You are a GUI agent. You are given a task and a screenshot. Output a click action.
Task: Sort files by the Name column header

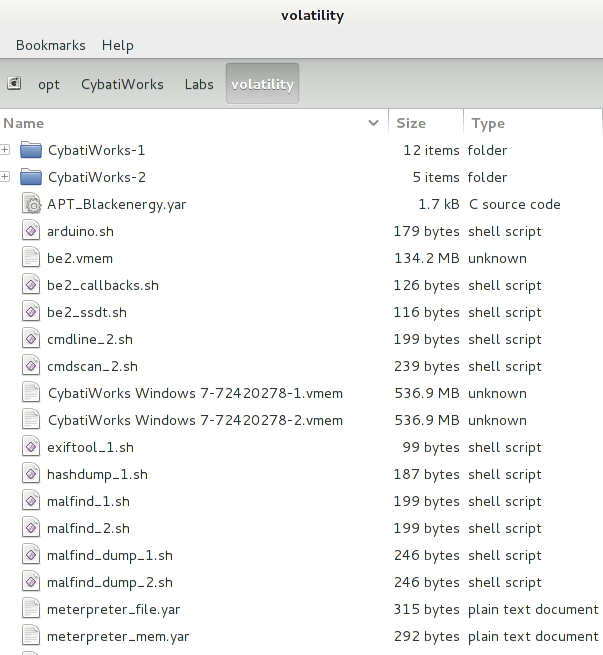194,123
